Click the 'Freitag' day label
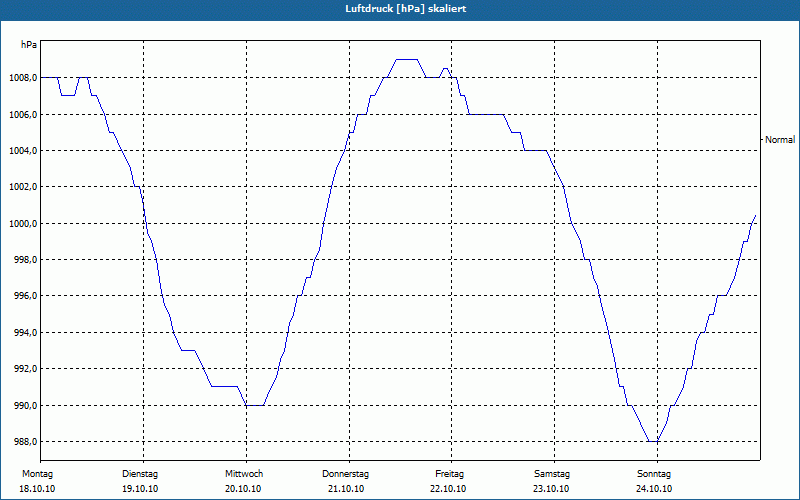The height and width of the screenshot is (500, 800). (x=449, y=474)
